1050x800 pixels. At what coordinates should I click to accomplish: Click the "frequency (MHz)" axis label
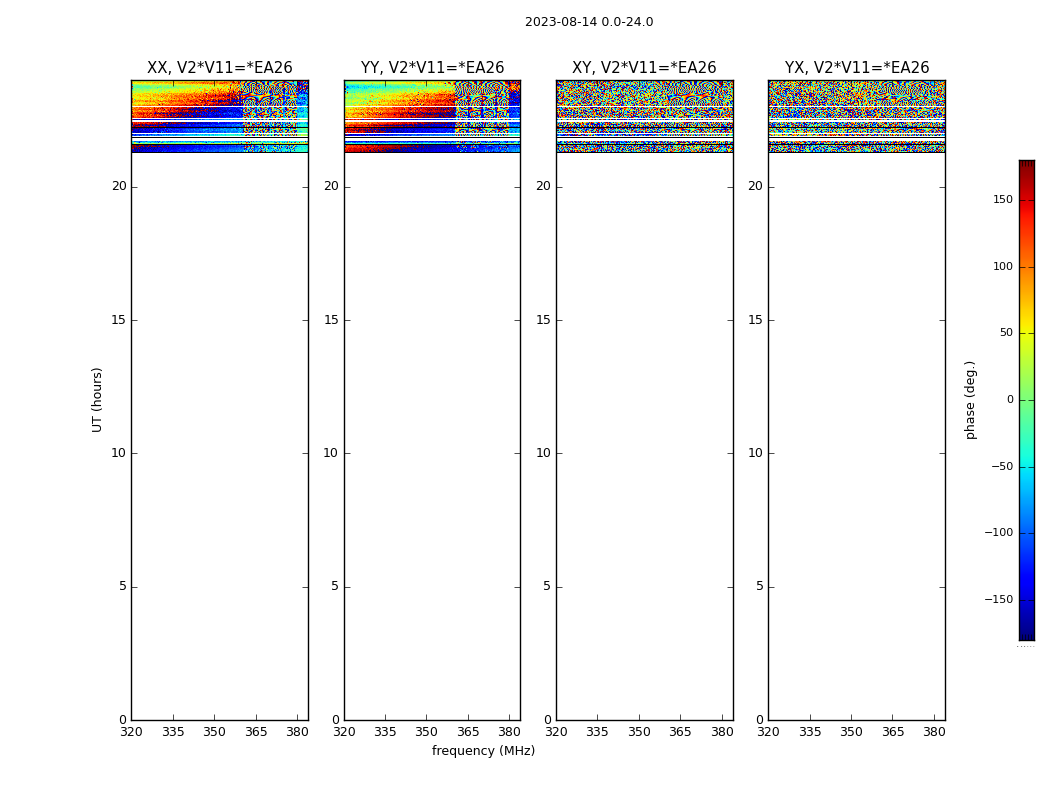[x=483, y=750]
